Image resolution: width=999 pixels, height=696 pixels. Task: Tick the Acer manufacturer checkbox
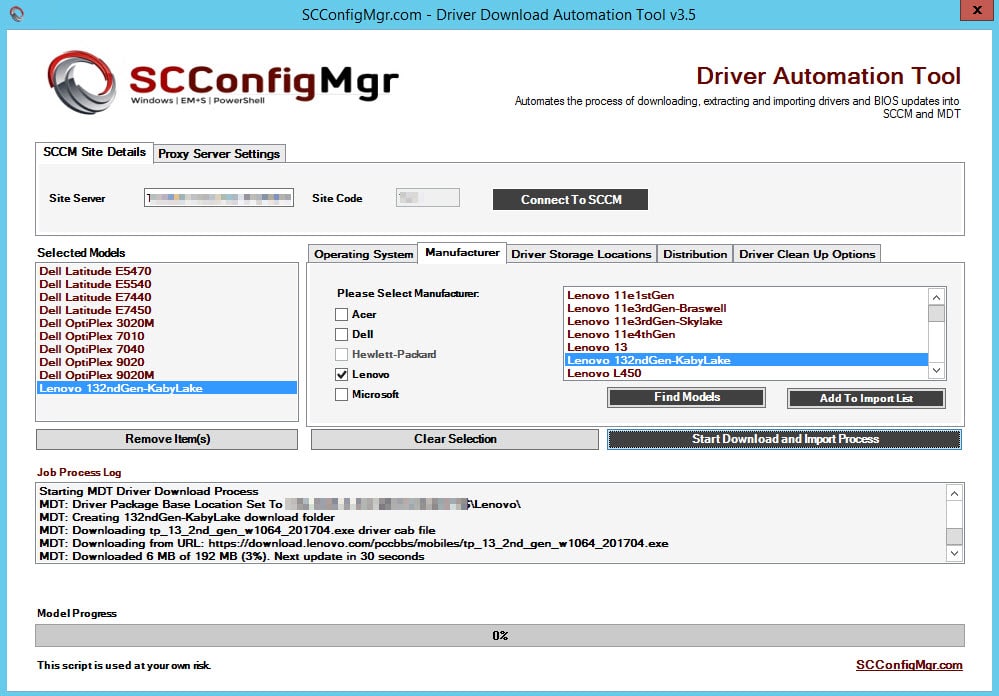click(x=341, y=314)
